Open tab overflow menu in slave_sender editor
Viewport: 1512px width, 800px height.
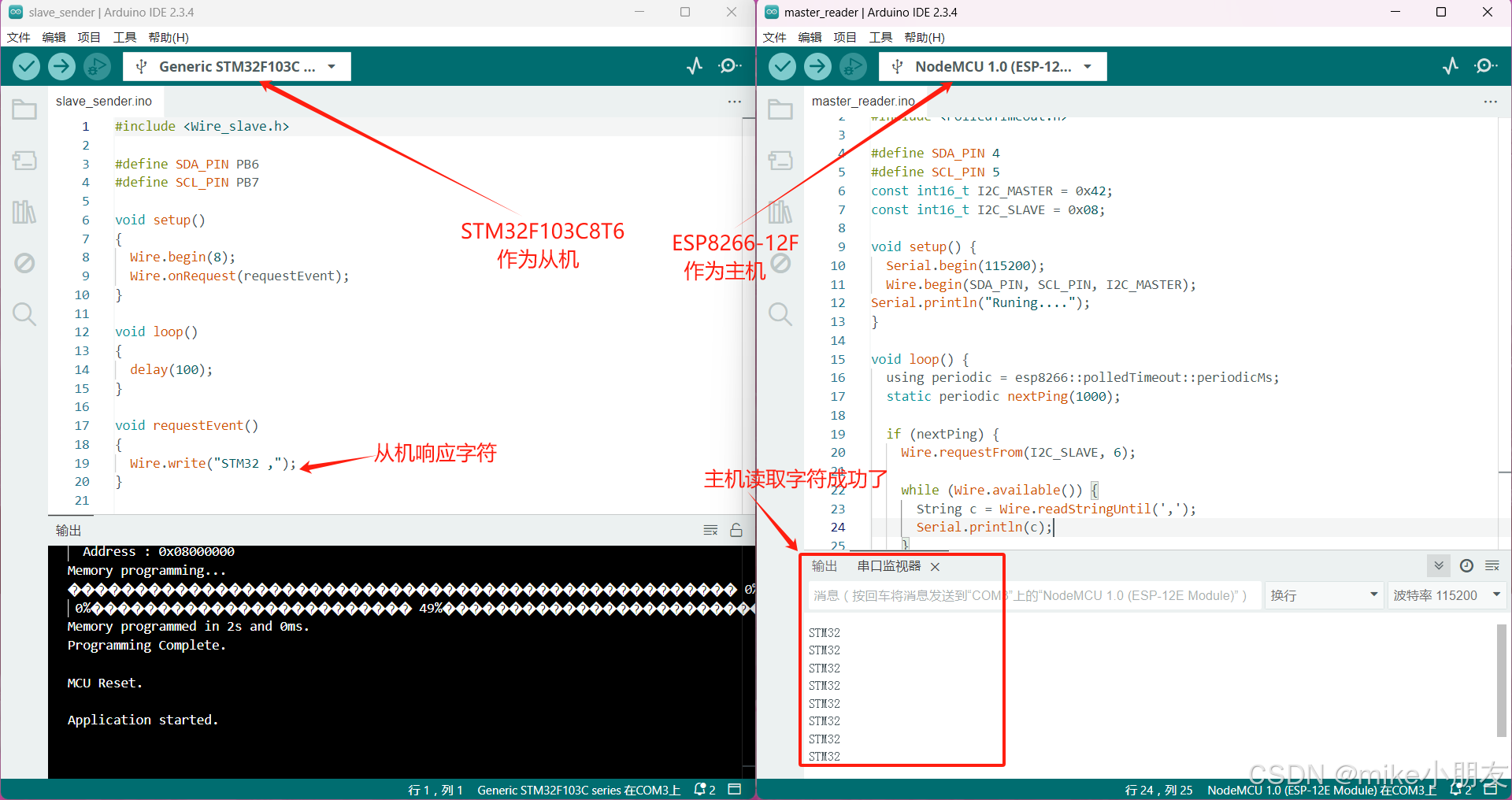(x=735, y=102)
